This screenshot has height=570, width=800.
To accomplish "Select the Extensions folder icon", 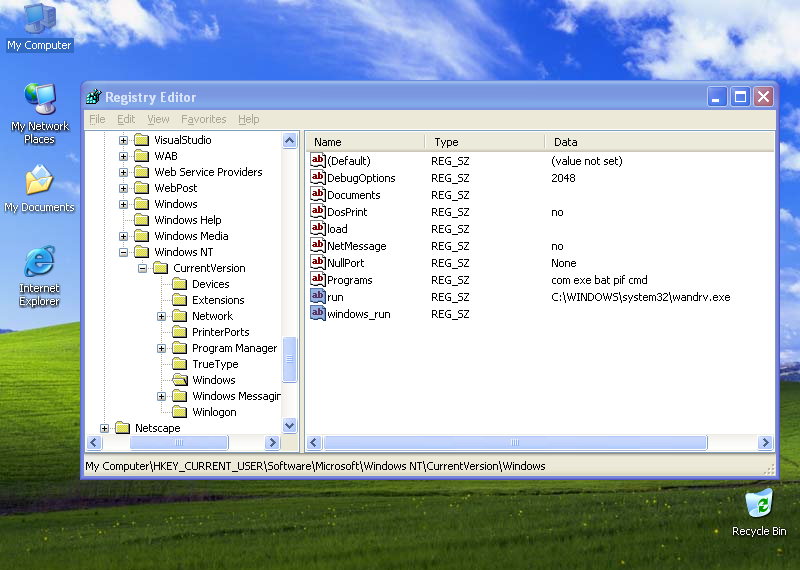I will pos(179,300).
